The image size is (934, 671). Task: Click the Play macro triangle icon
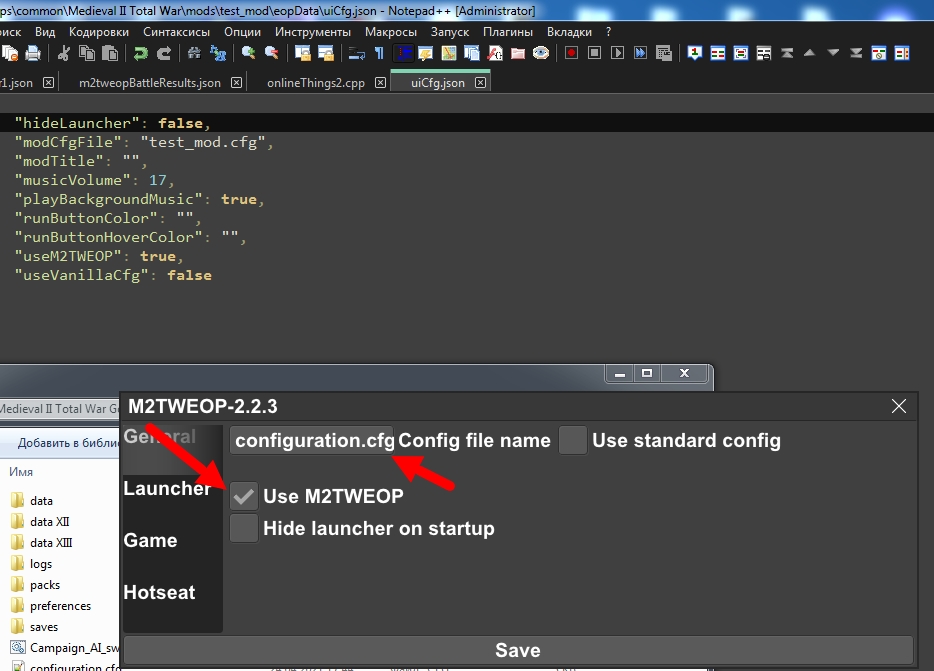pos(618,54)
